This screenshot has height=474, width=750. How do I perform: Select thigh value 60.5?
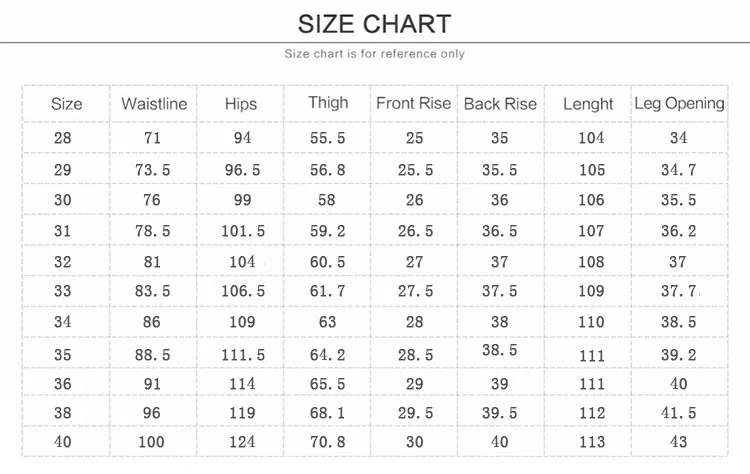coord(327,262)
